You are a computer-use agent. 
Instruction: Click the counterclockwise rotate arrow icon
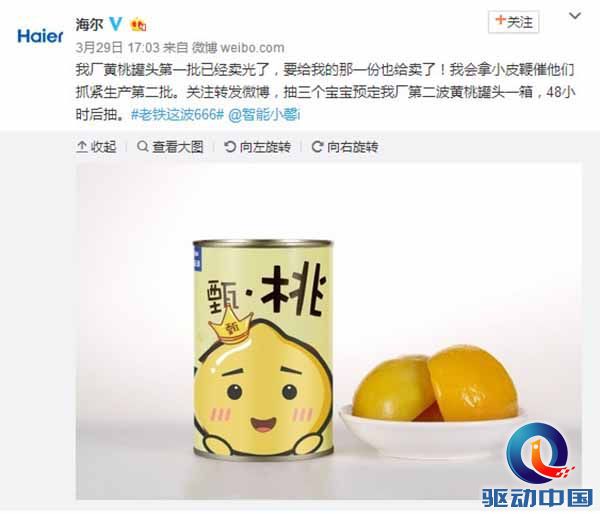click(230, 147)
